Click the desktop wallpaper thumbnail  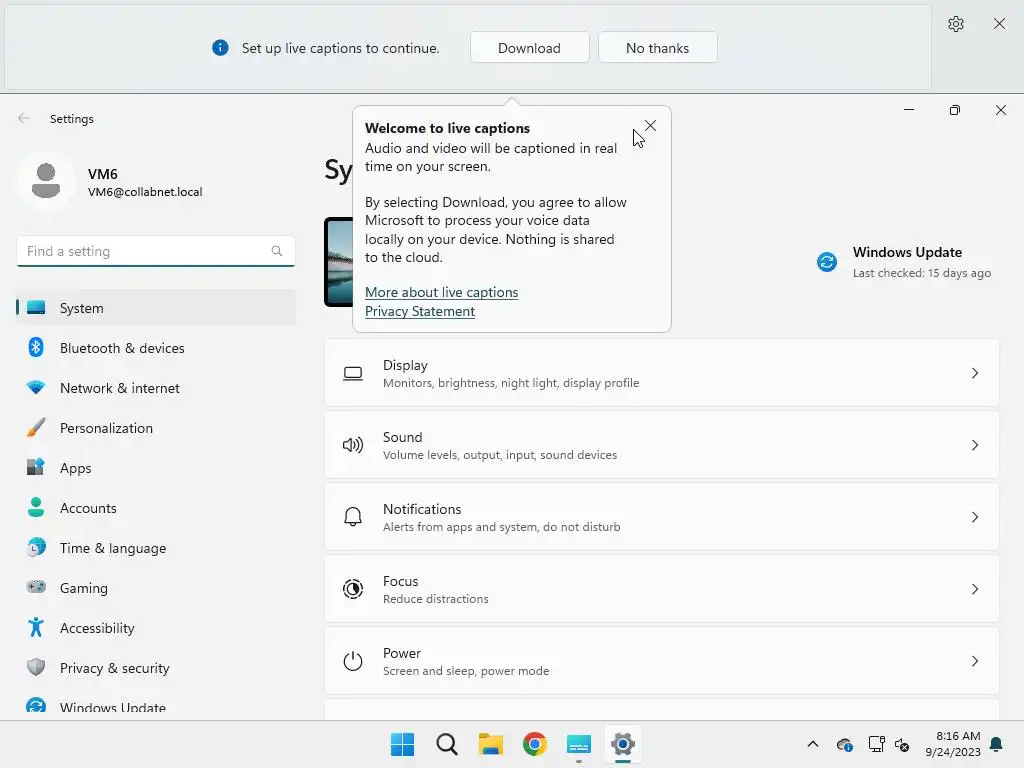pyautogui.click(x=338, y=262)
